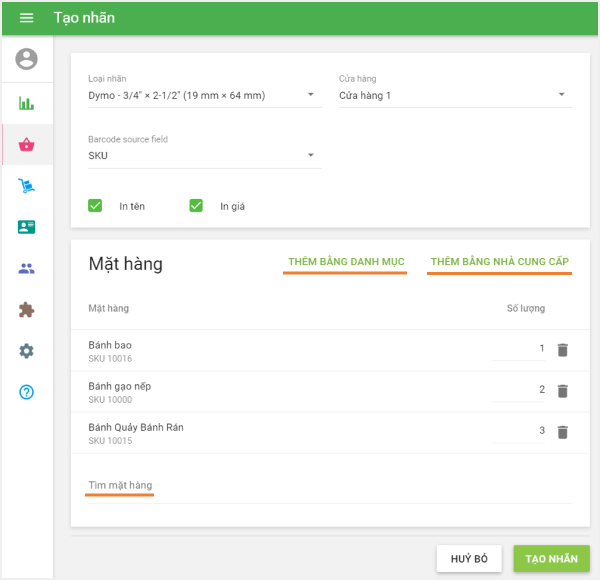Image resolution: width=600 pixels, height=580 pixels.
Task: Open the settings gear icon
Action: click(27, 351)
